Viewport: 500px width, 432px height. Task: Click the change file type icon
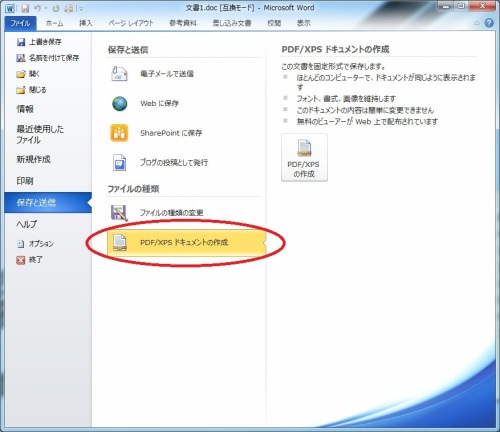point(119,213)
